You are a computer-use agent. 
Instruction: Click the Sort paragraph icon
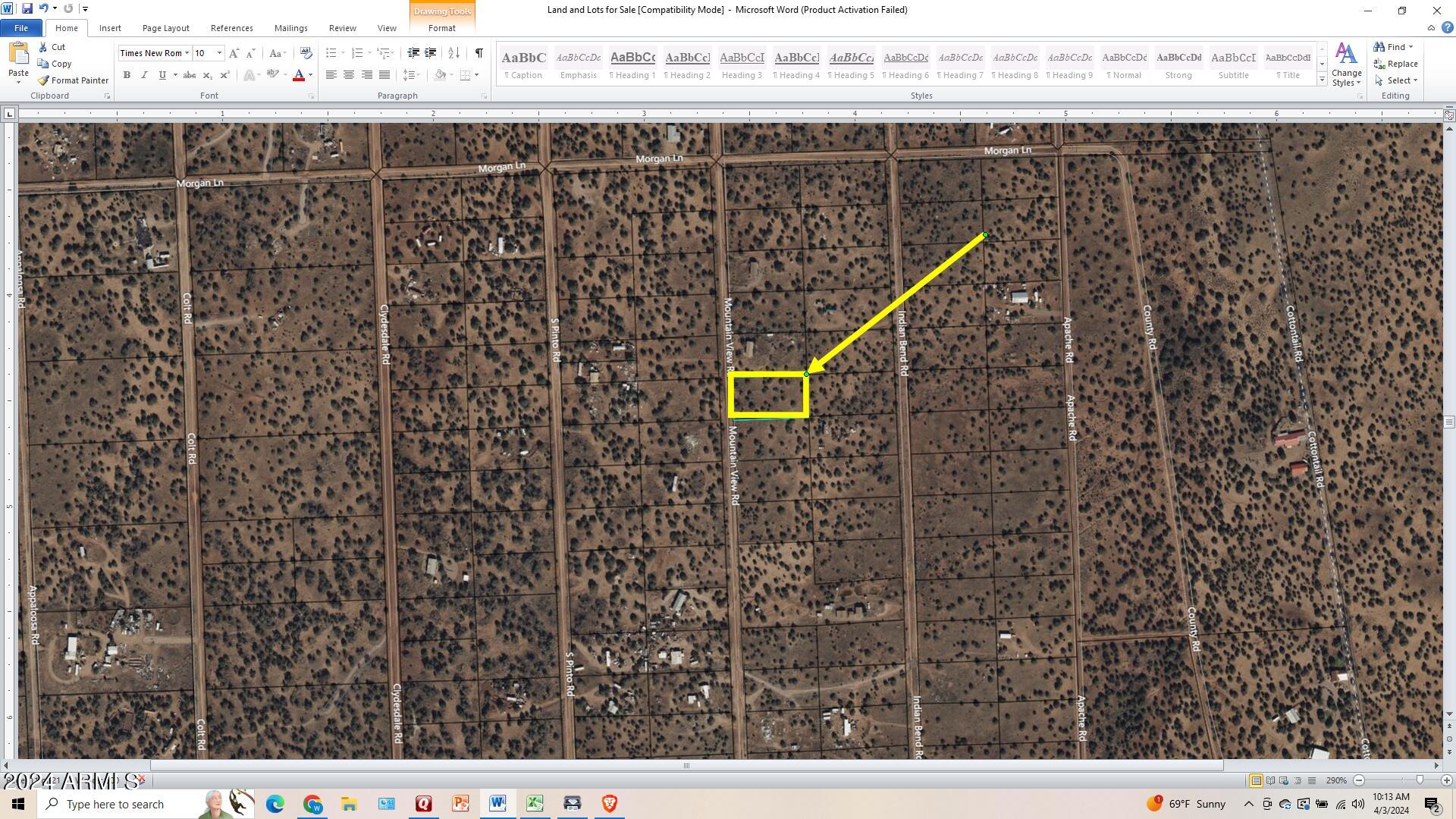(x=453, y=53)
